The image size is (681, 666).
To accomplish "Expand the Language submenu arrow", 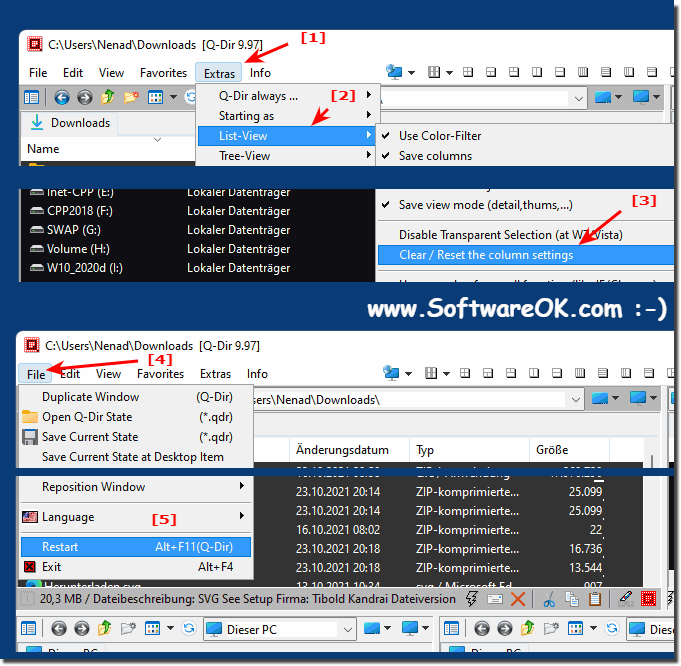I will click(x=241, y=516).
